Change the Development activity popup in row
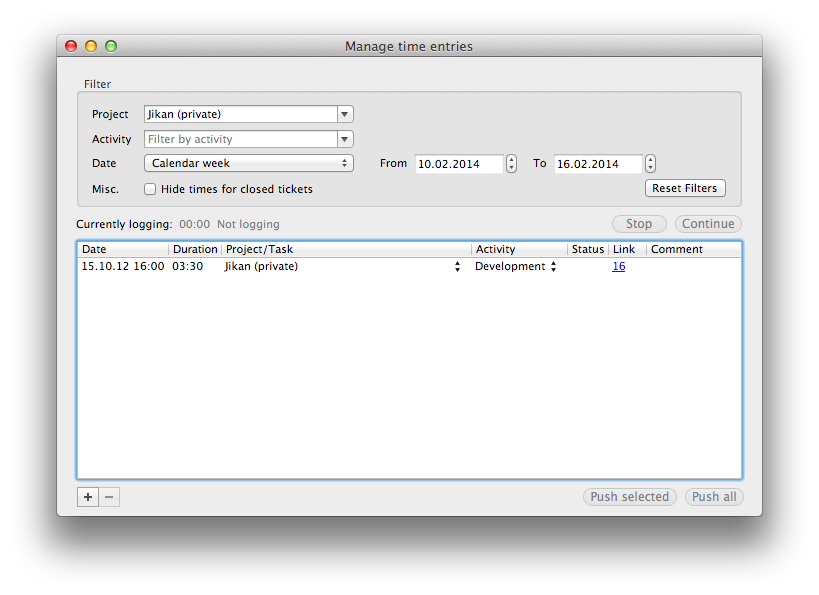This screenshot has width=819, height=595. pyautogui.click(x=516, y=267)
